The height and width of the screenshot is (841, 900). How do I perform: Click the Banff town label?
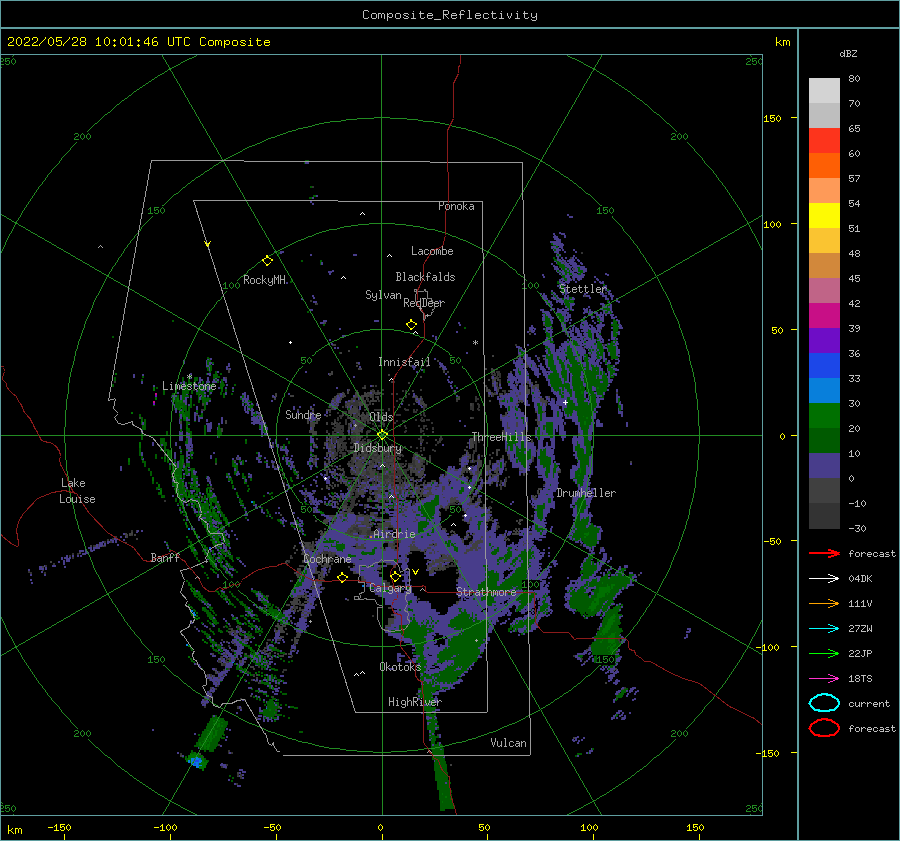pos(165,557)
